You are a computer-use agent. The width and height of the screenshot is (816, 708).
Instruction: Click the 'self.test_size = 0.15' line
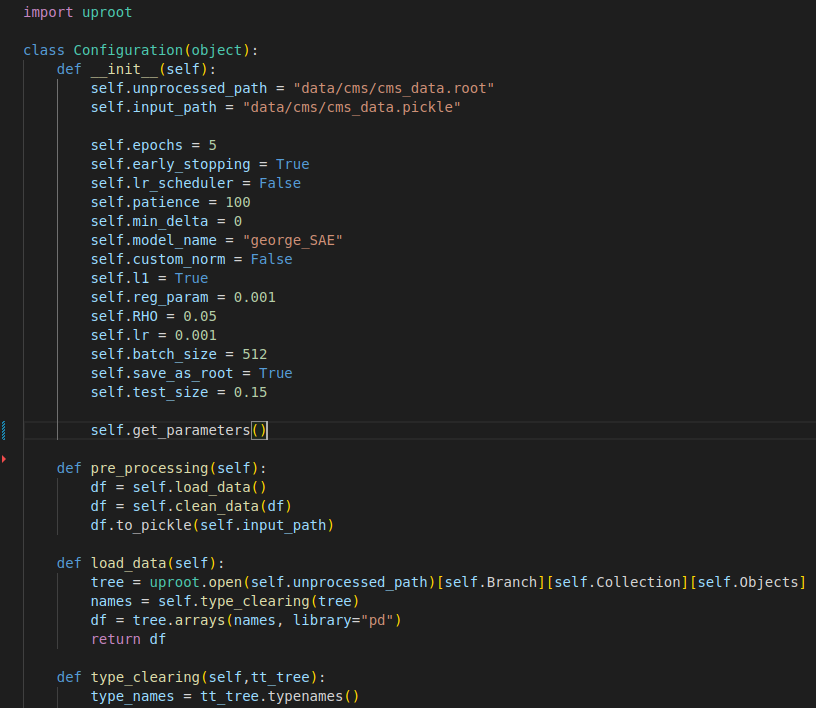tap(179, 392)
